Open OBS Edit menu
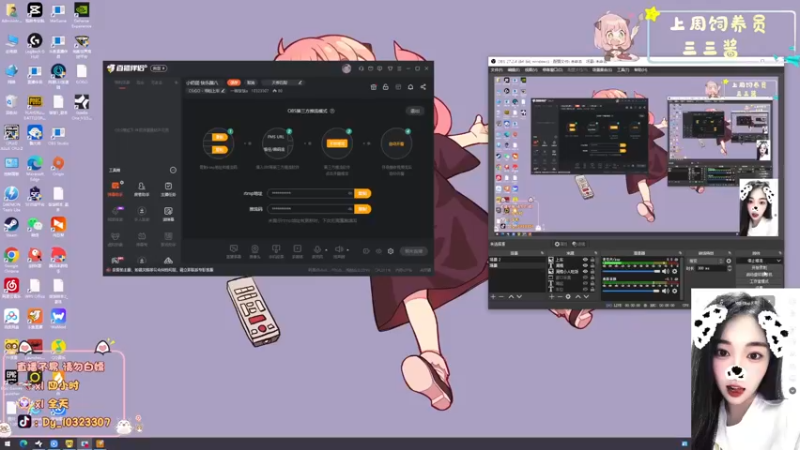The width and height of the screenshot is (800, 450). coord(514,70)
